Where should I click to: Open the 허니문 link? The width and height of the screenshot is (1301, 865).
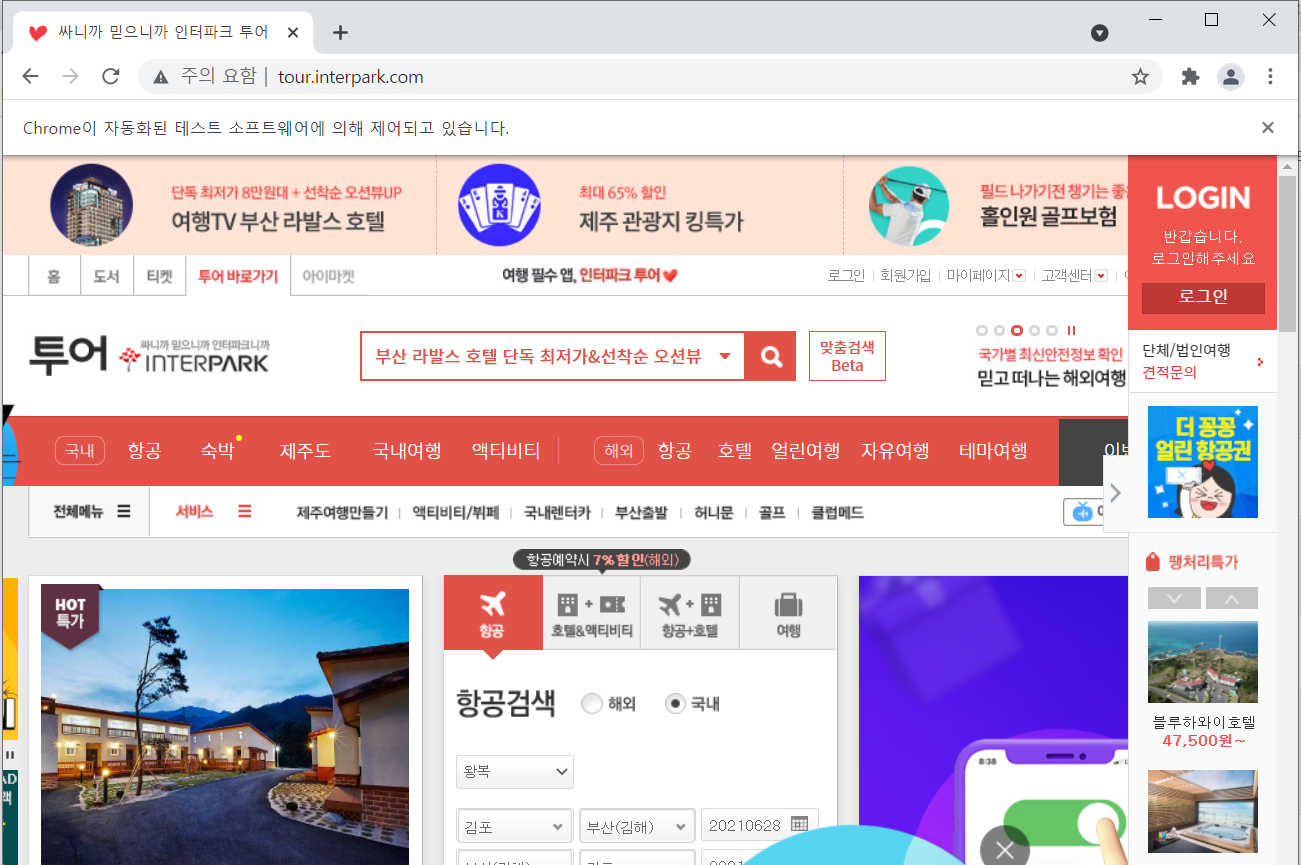pos(714,513)
